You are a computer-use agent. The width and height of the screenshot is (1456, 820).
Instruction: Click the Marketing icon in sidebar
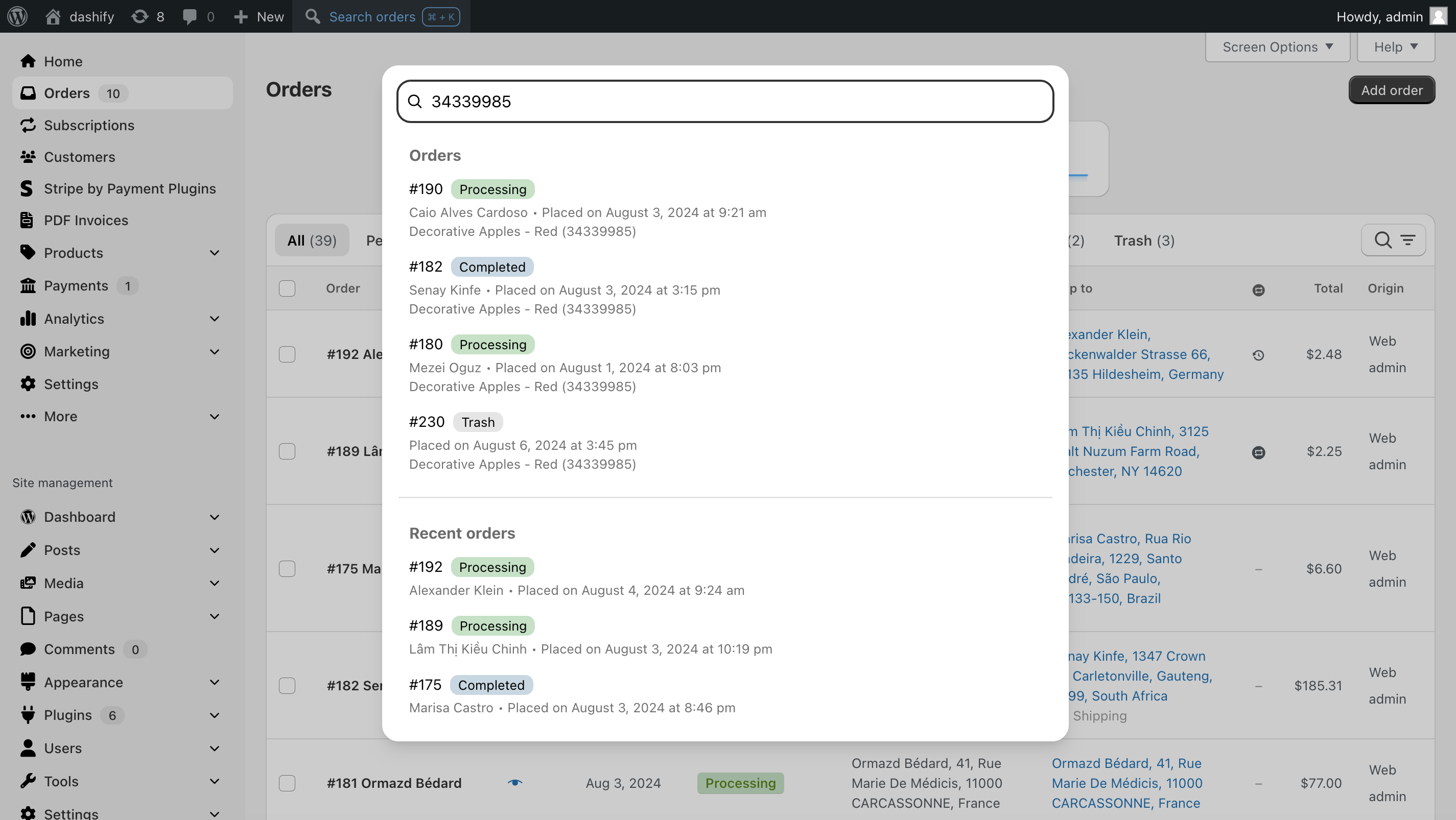pos(27,351)
